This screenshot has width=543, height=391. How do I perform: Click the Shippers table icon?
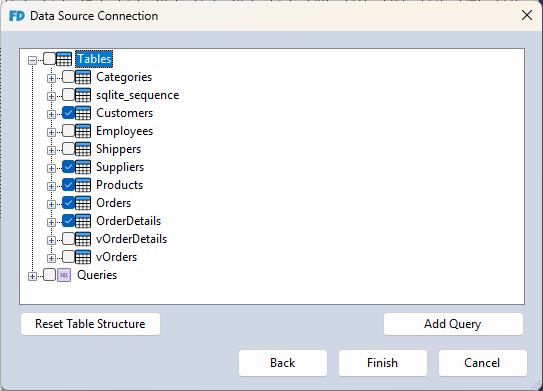click(x=83, y=149)
